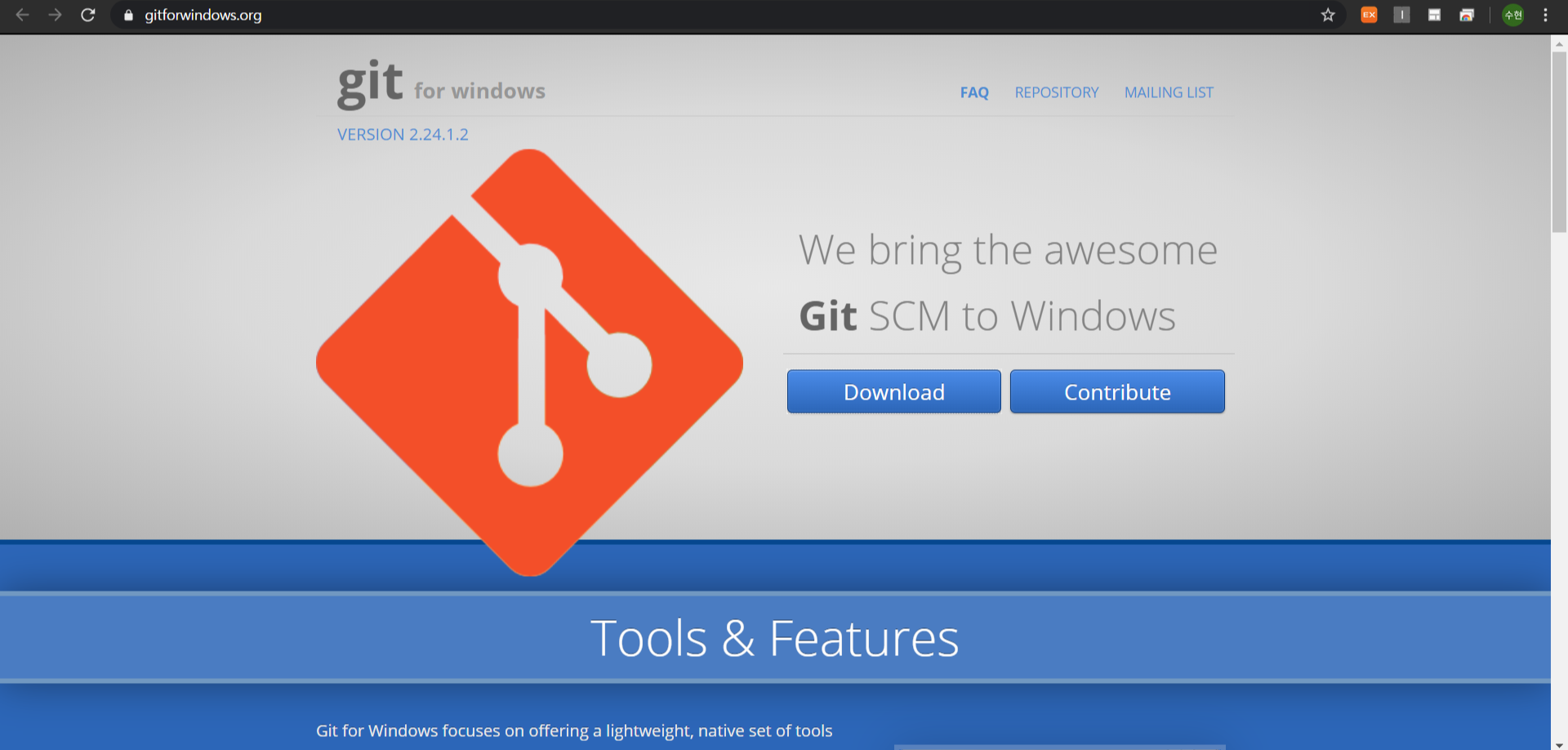1568x750 pixels.
Task: Open the MAILING LIST link
Action: (1169, 92)
